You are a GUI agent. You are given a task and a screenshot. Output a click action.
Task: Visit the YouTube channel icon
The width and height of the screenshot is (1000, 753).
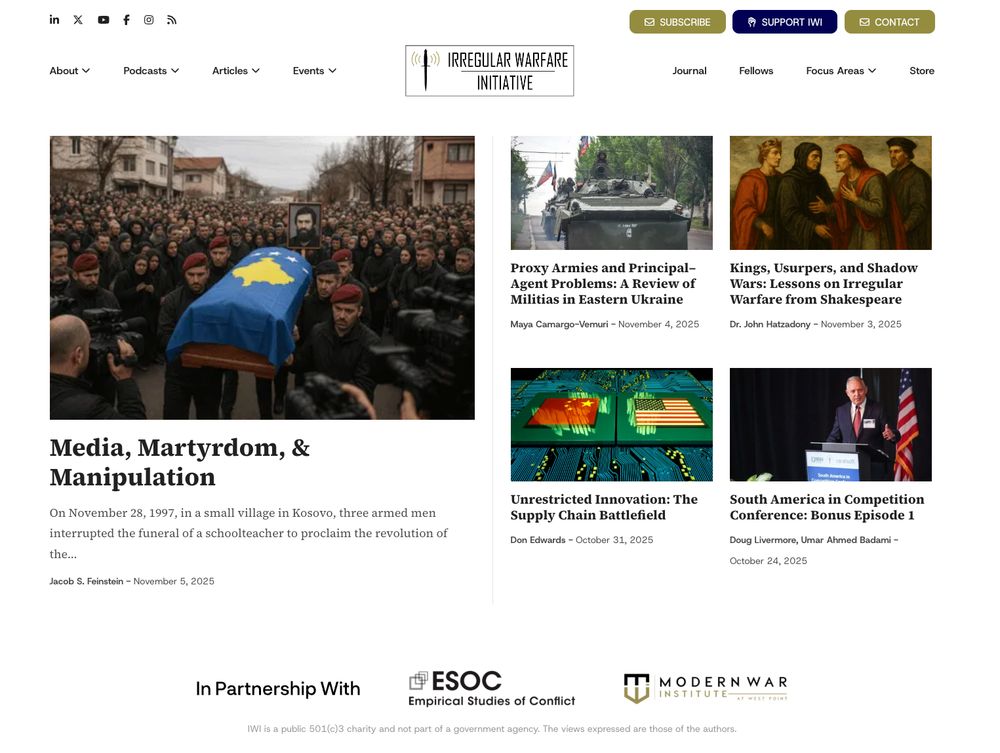(x=103, y=20)
